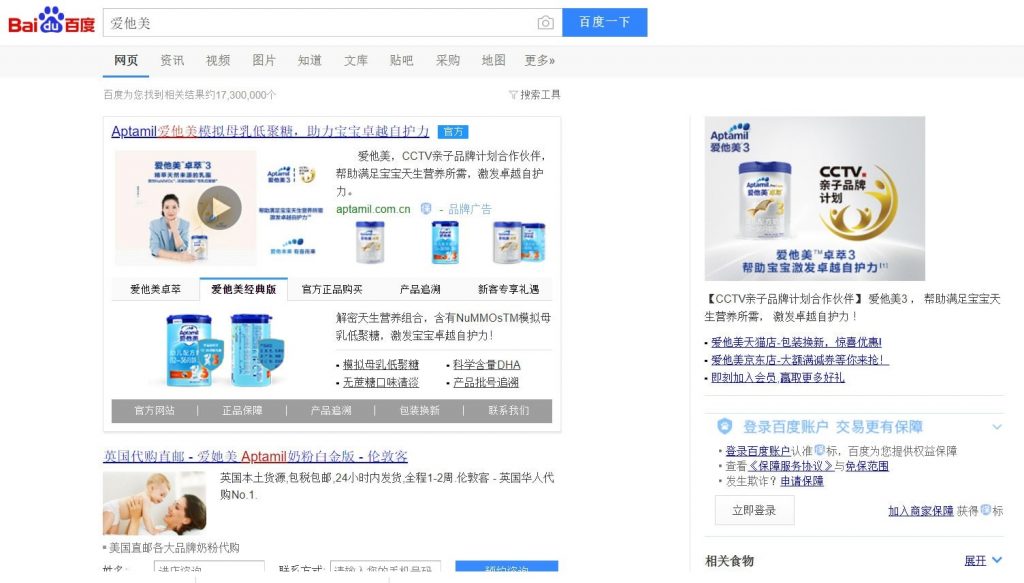Image resolution: width=1024 pixels, height=583 pixels.
Task: Open the blue milk can thumbnail
Action: (445, 242)
